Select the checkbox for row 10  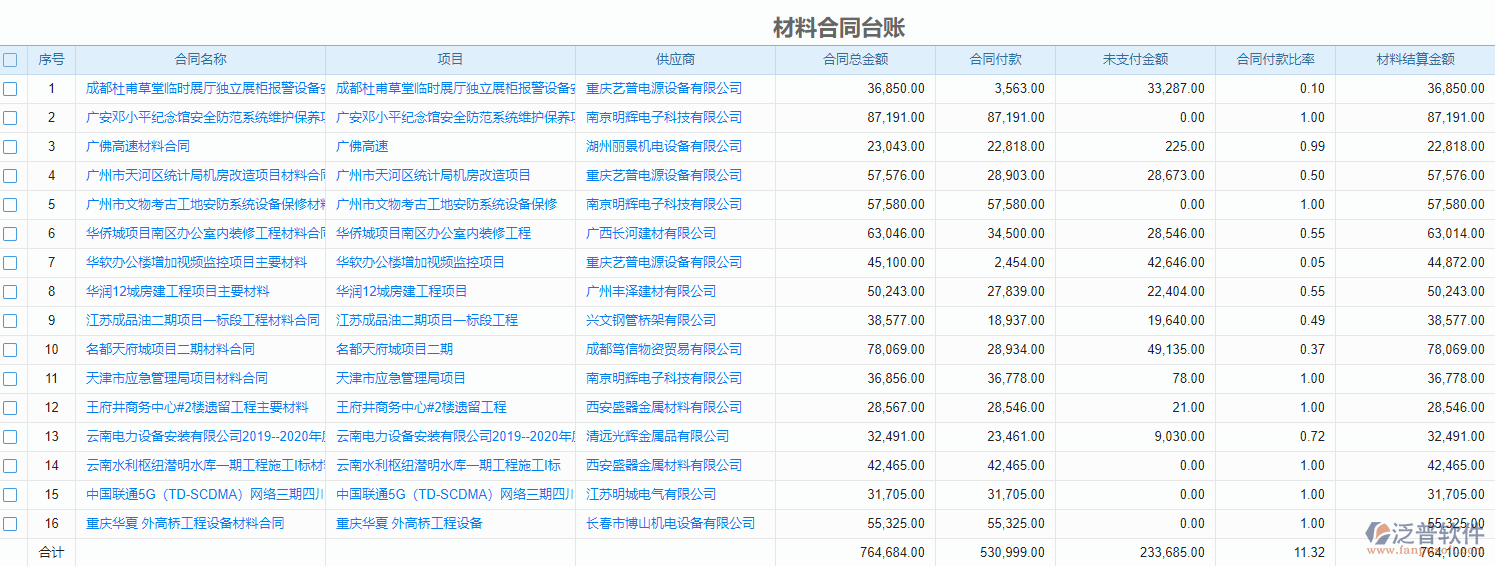[10, 350]
